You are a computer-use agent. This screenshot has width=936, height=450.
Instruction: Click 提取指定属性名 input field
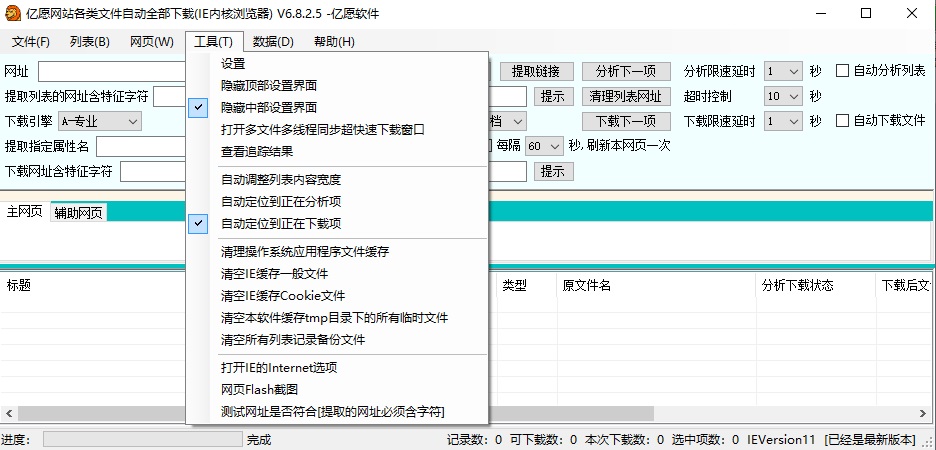(x=141, y=146)
